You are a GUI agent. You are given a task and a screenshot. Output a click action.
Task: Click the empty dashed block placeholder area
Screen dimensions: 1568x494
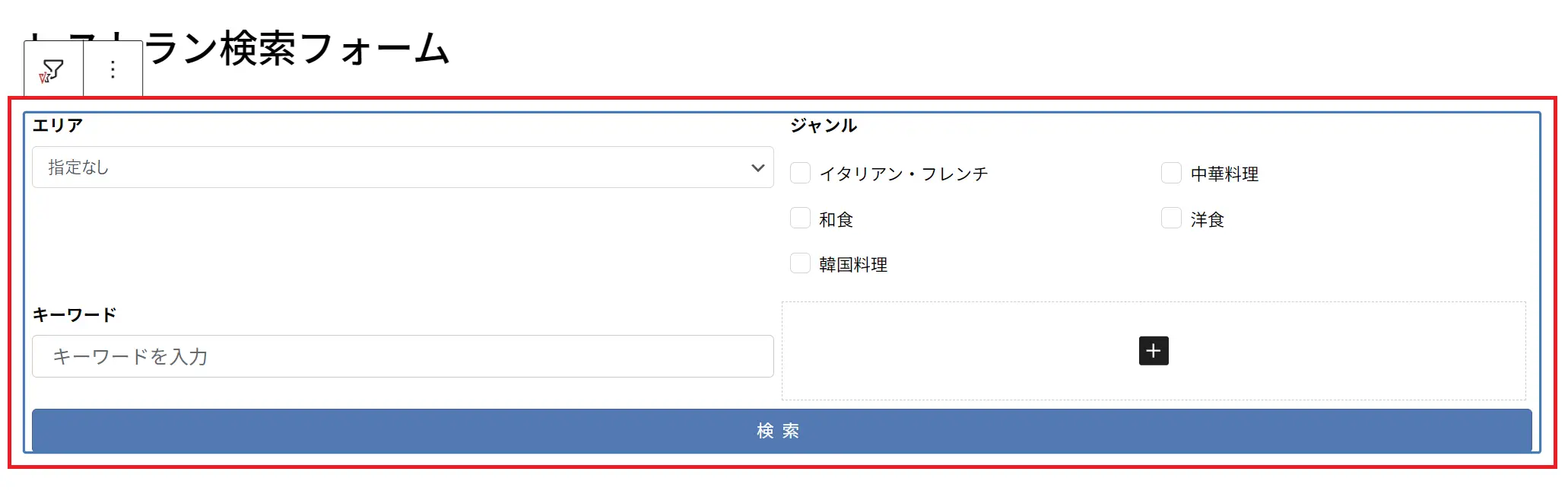coord(1154,351)
